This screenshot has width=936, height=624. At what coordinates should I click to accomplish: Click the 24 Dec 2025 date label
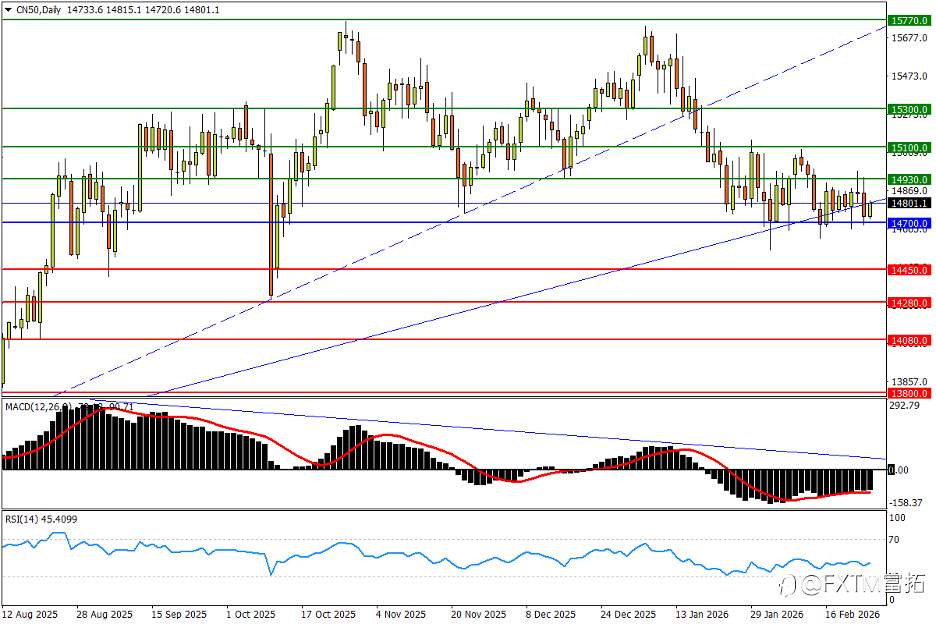[x=628, y=614]
